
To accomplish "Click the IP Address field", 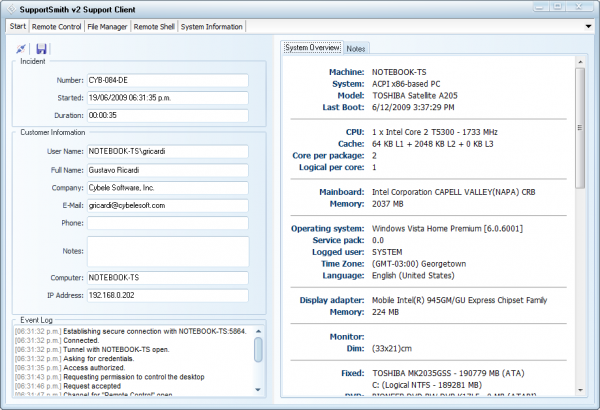I will (167, 296).
